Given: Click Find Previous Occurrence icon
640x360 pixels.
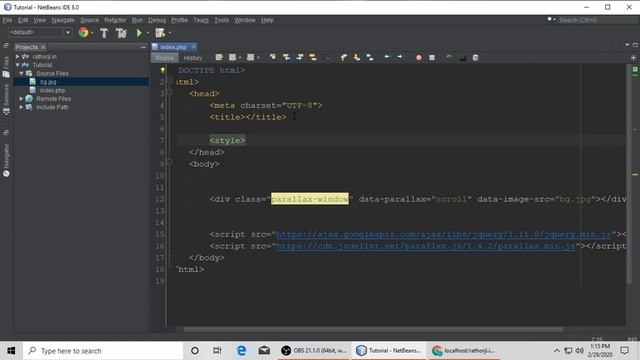Looking at the screenshot, I should pos(286,58).
